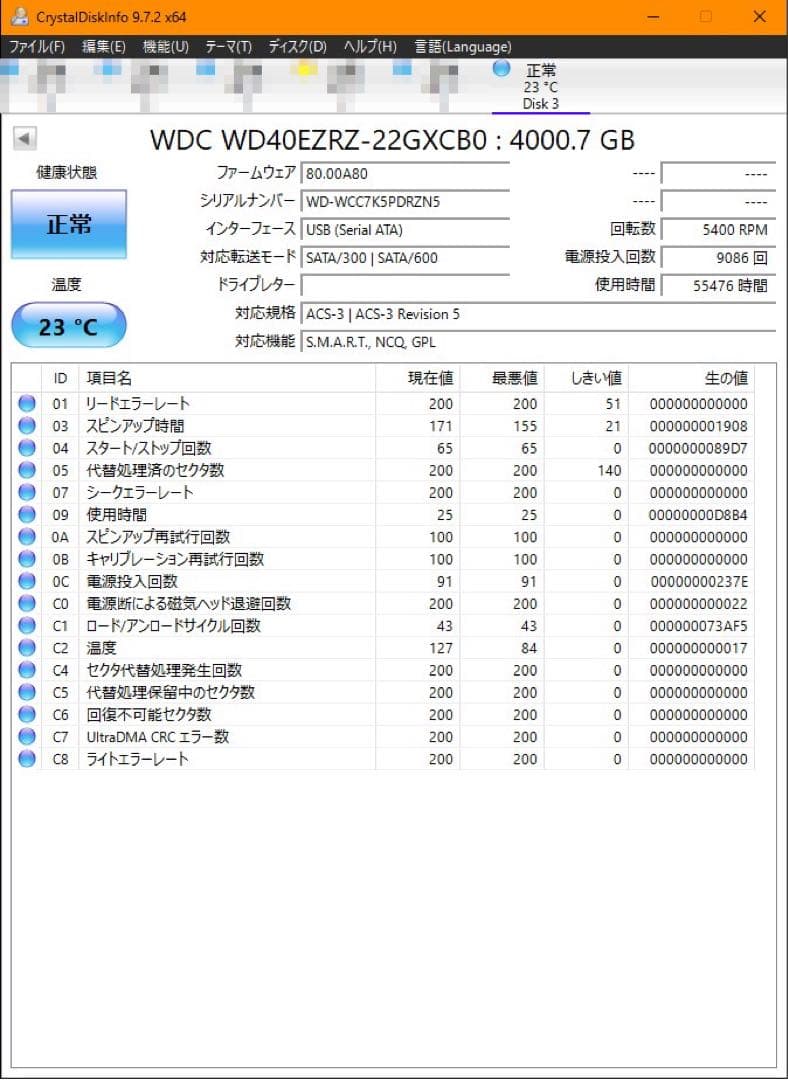The width and height of the screenshot is (788, 1080).
Task: Click the 対応規格 field ACS-3 Revision 5
Action: click(538, 314)
